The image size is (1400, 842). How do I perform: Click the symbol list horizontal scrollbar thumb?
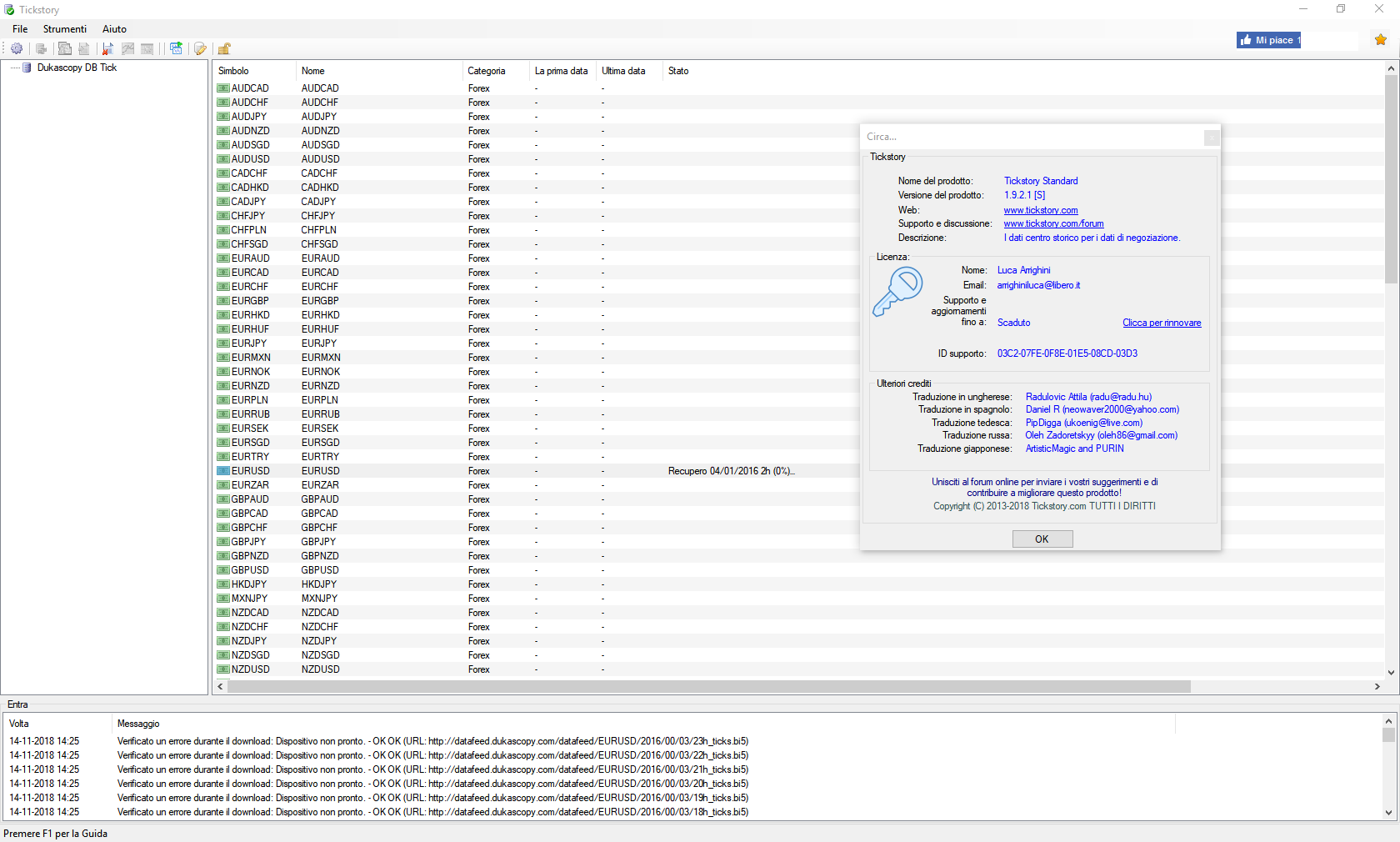tap(708, 687)
